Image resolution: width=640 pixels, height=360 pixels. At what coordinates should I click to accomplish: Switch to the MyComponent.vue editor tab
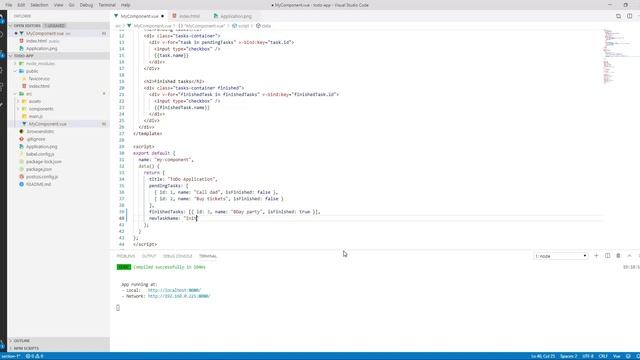pyautogui.click(x=139, y=16)
